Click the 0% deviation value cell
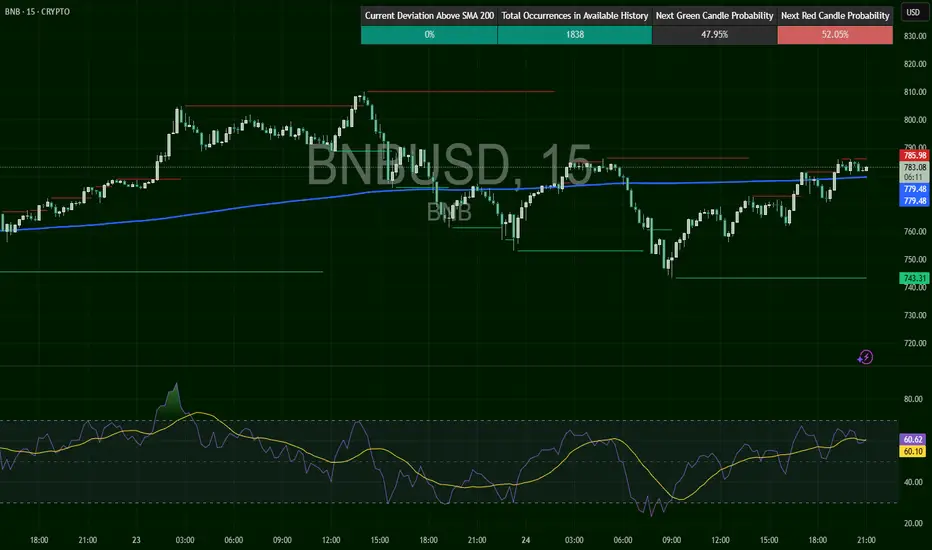 tap(429, 34)
